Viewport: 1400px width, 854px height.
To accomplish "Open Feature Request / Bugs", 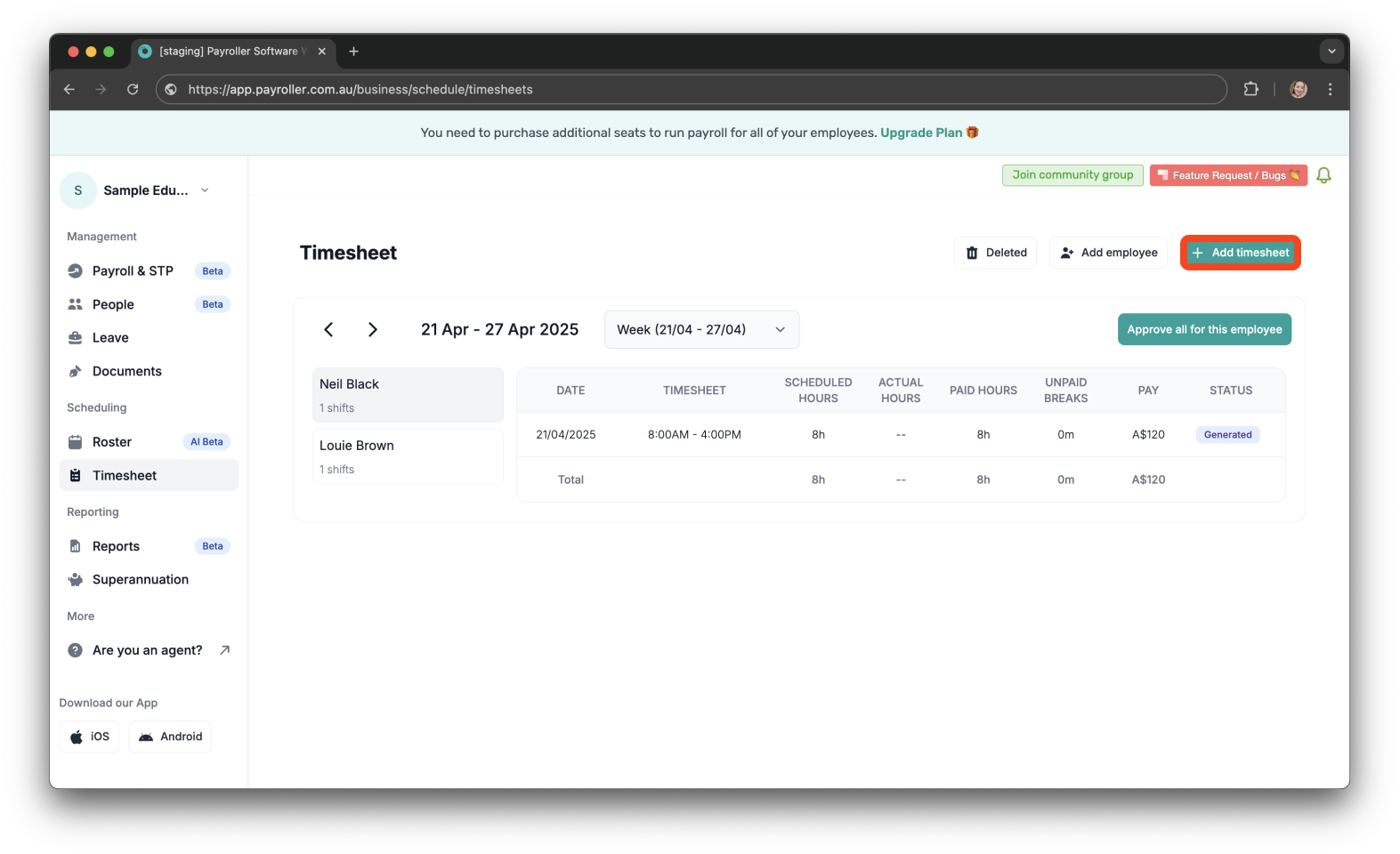I will (1228, 175).
